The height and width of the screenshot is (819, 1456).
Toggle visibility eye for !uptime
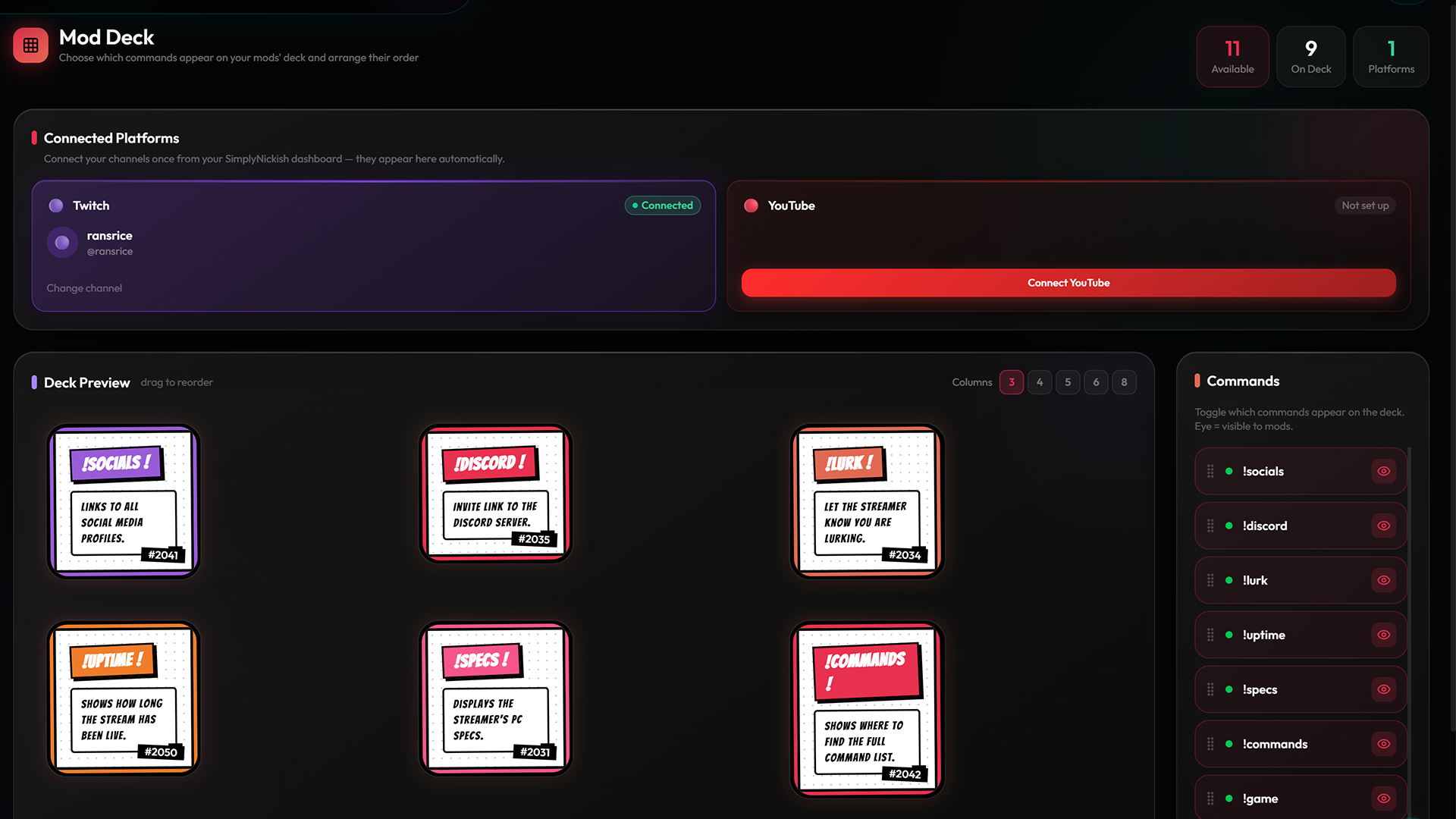coord(1384,635)
